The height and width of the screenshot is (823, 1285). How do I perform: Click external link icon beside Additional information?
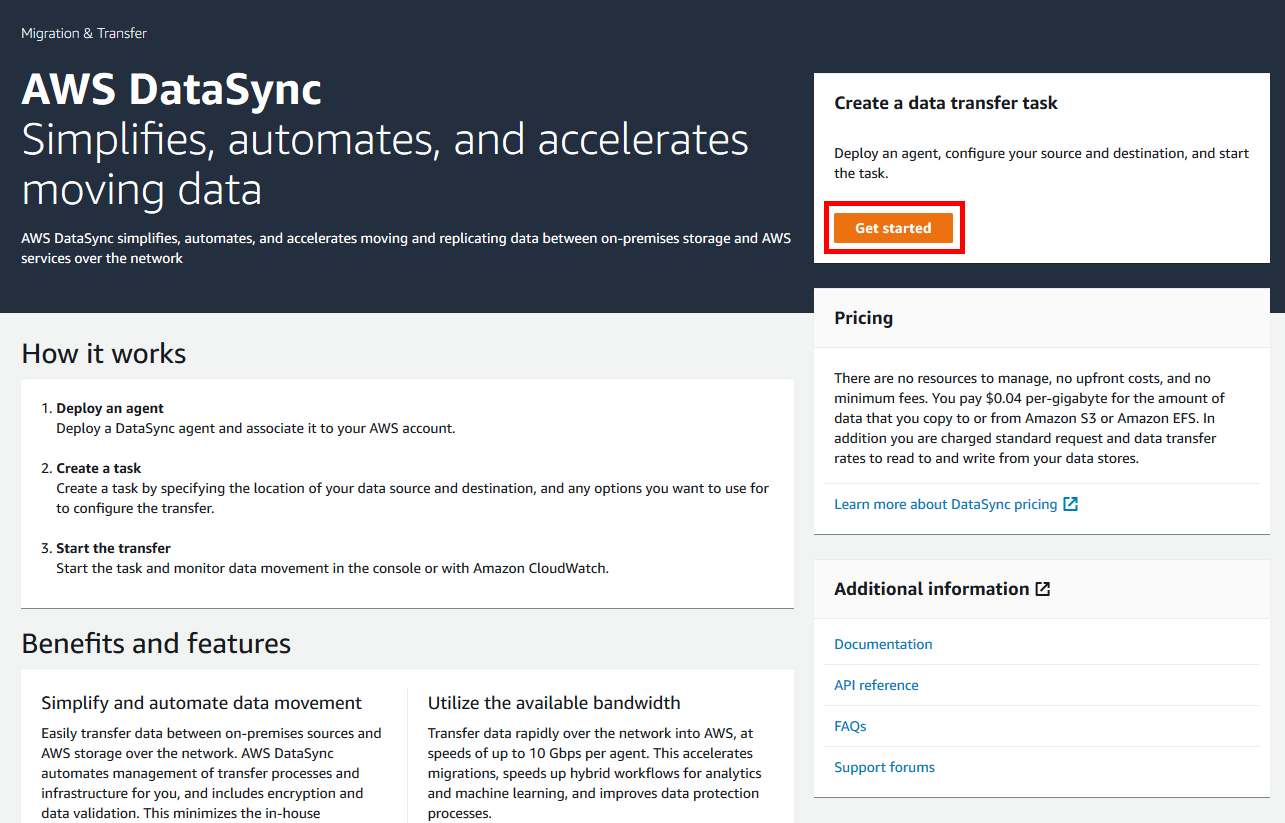1043,589
